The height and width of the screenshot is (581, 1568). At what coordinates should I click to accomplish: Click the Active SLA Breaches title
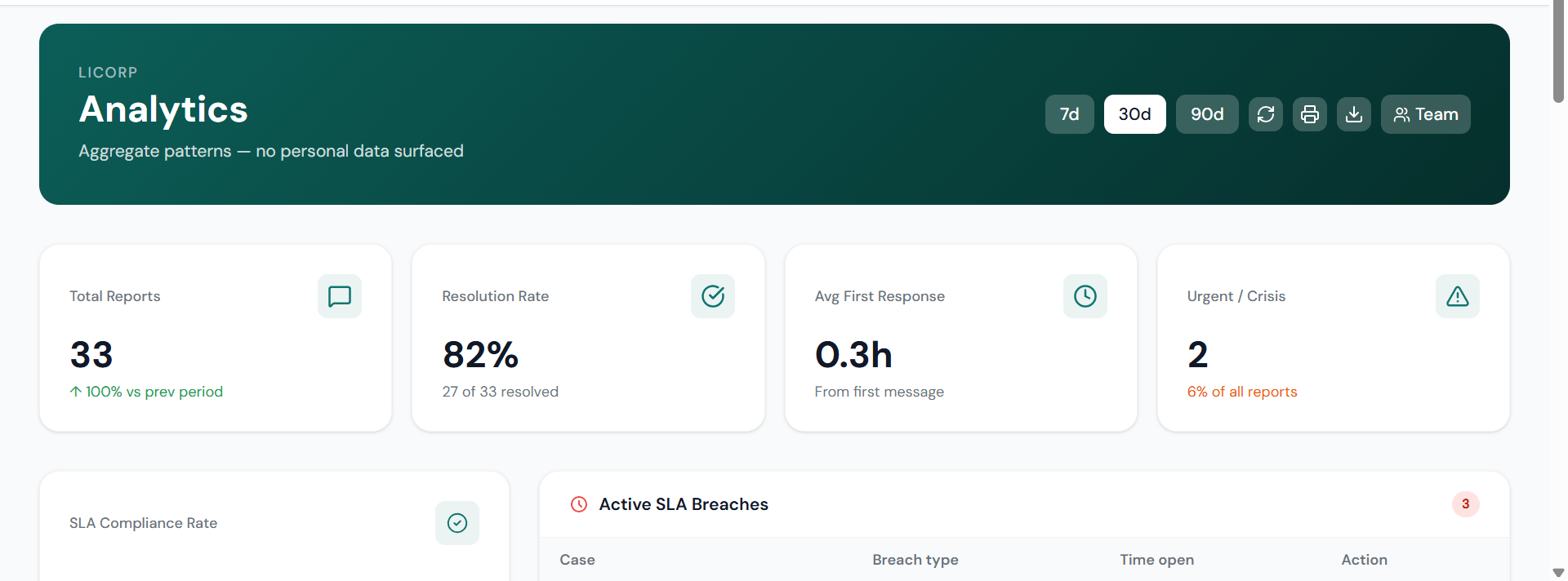coord(684,504)
